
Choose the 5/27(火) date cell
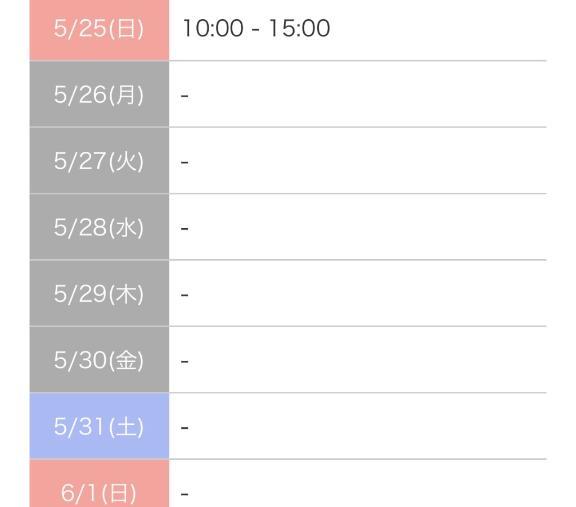pos(99,161)
